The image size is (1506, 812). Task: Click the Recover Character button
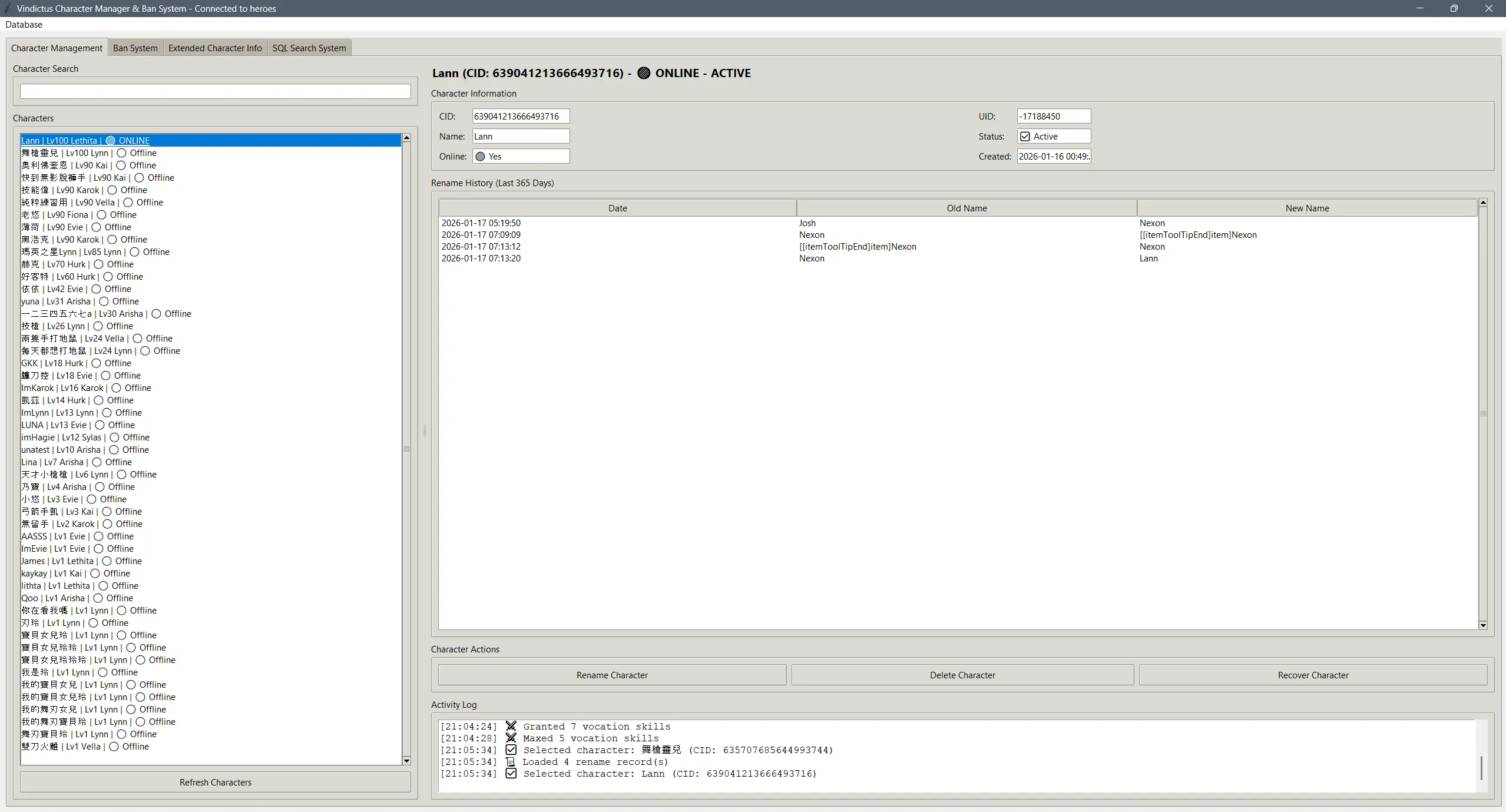(x=1313, y=675)
